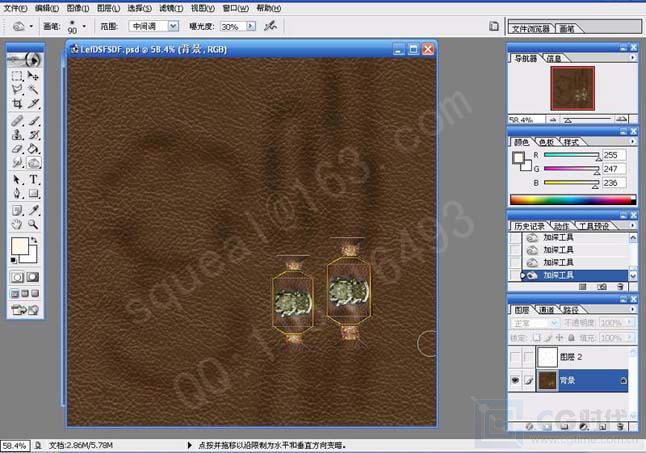The width and height of the screenshot is (646, 453).
Task: Delete layer using Layers panel trash icon
Action: pyautogui.click(x=620, y=427)
